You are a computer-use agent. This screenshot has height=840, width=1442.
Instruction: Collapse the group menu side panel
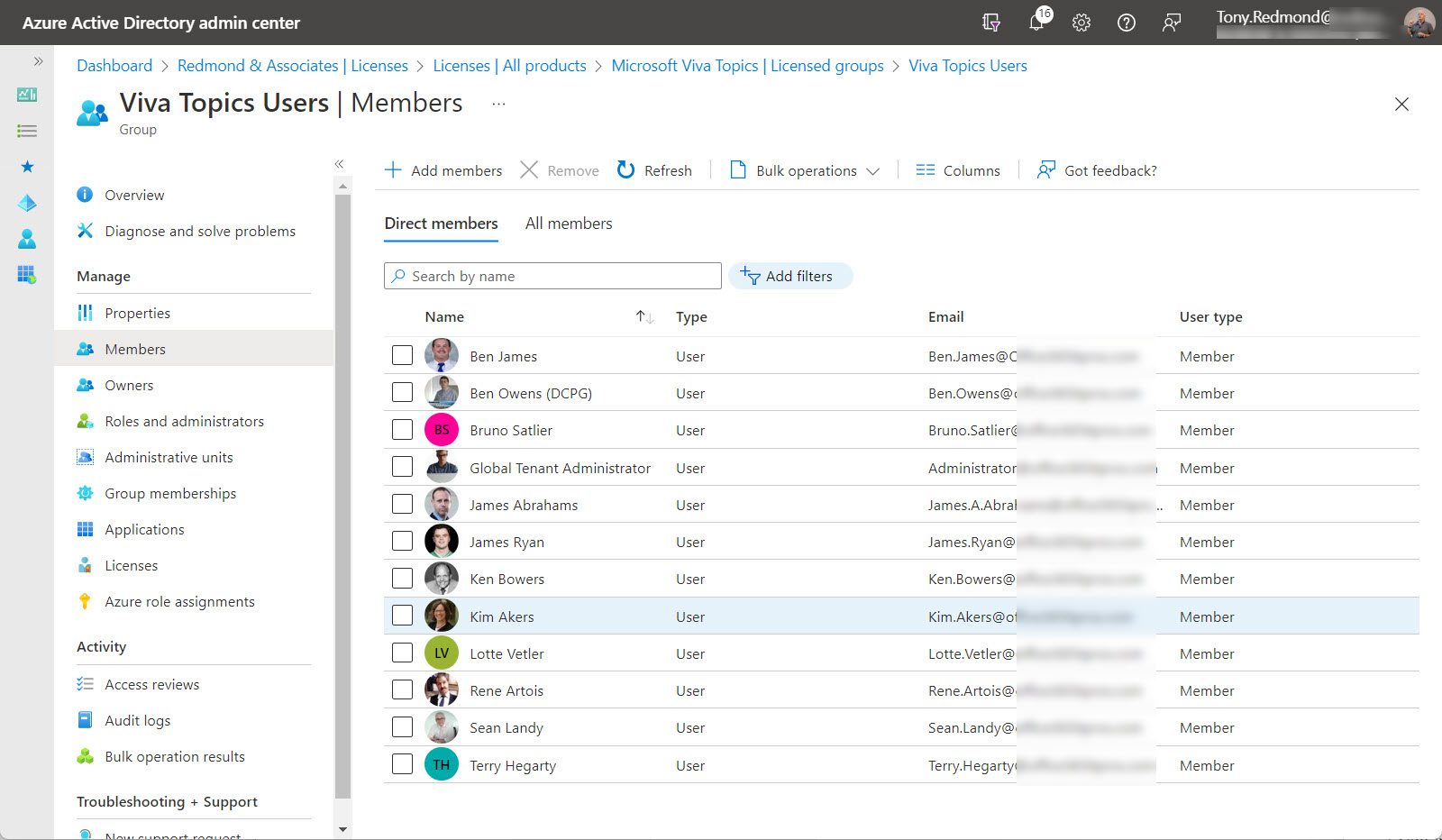340,164
